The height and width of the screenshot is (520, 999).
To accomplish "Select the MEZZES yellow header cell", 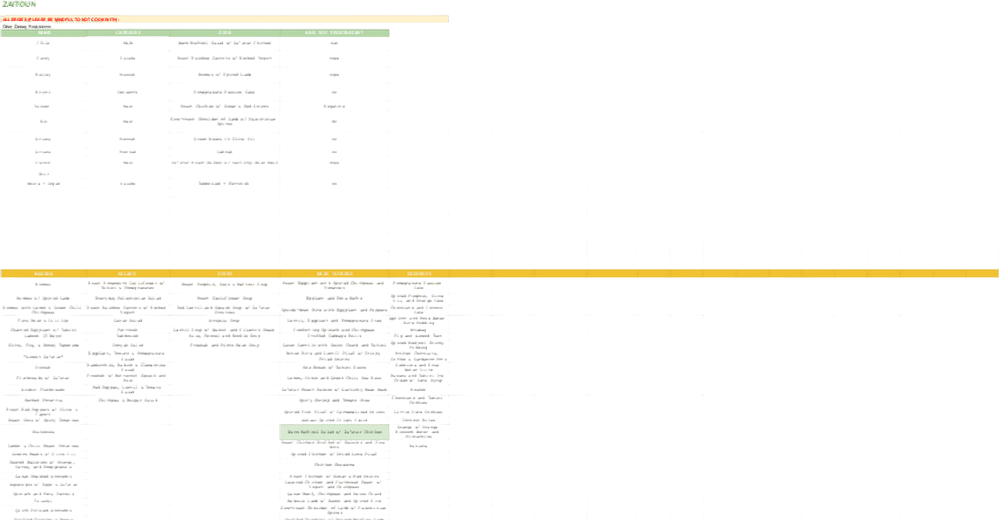I will 44,273.
